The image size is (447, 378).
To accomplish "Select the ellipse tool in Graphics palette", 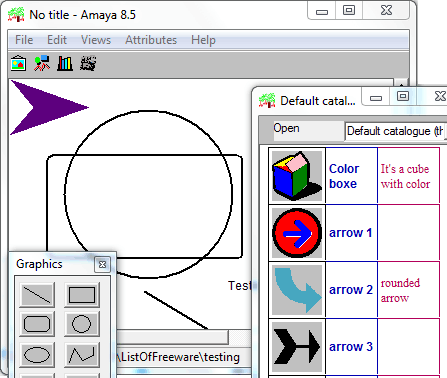I will [37, 354].
